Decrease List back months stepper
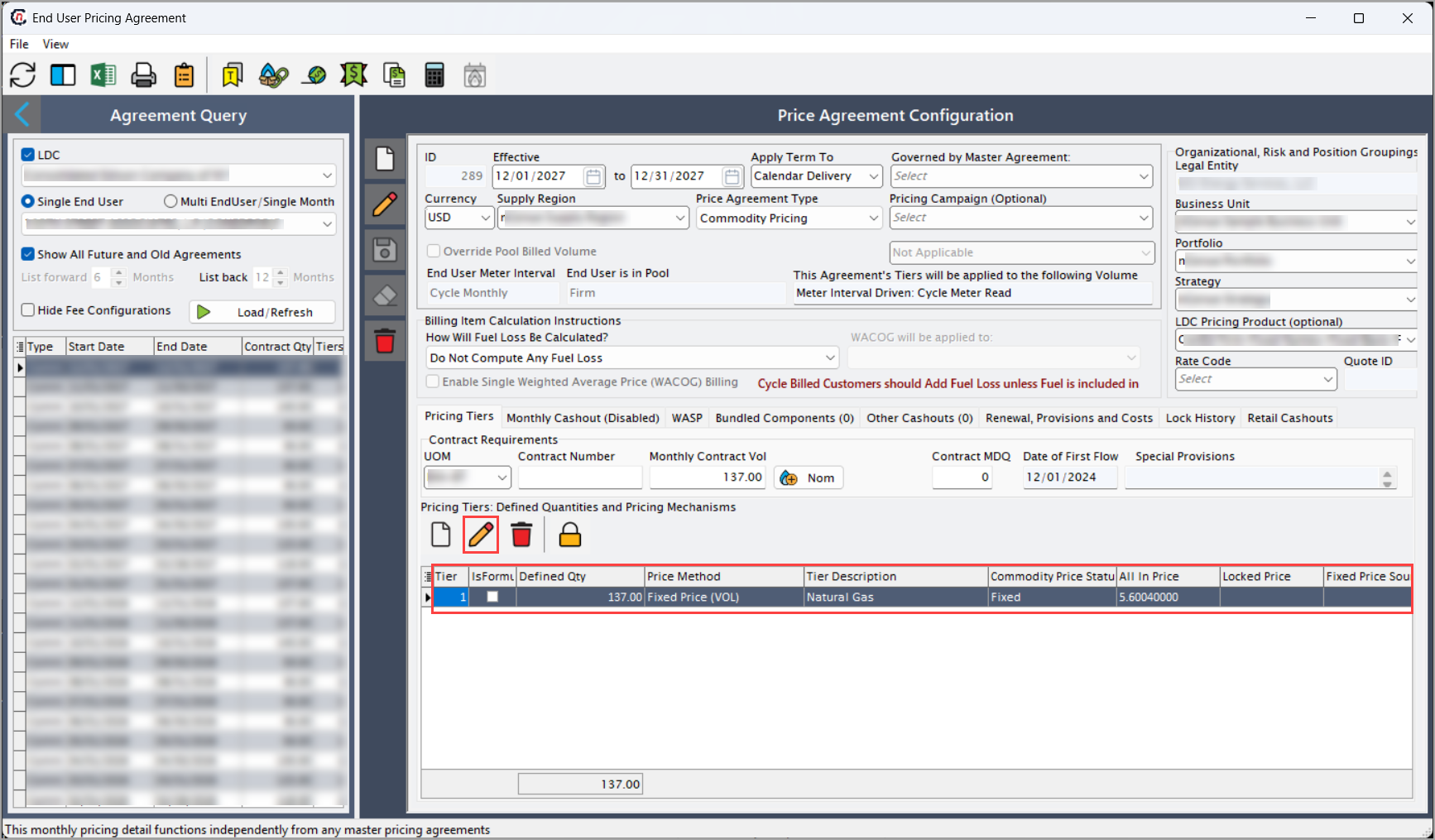 [x=281, y=282]
